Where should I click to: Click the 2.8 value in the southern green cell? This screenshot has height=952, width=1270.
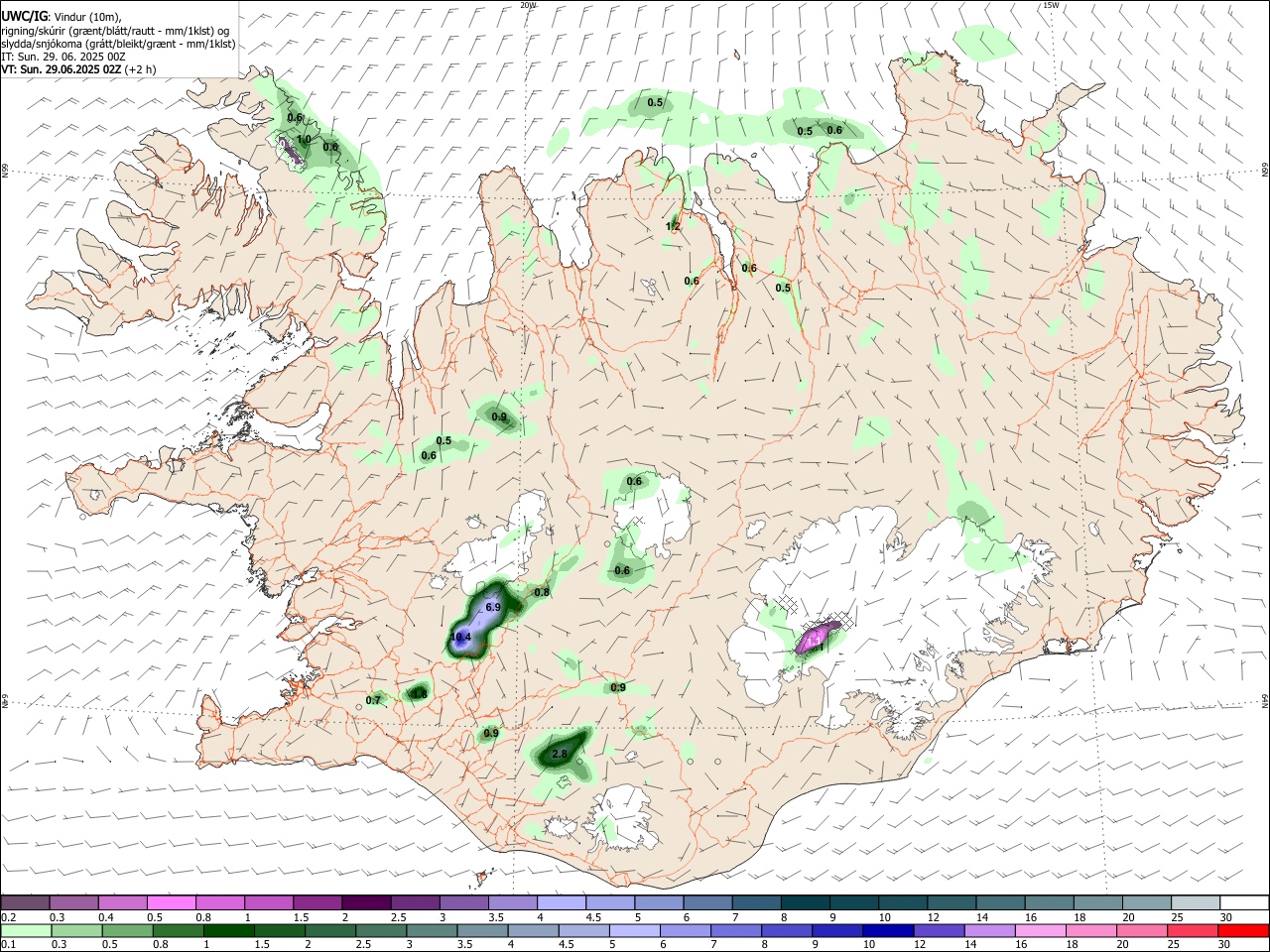coord(560,754)
